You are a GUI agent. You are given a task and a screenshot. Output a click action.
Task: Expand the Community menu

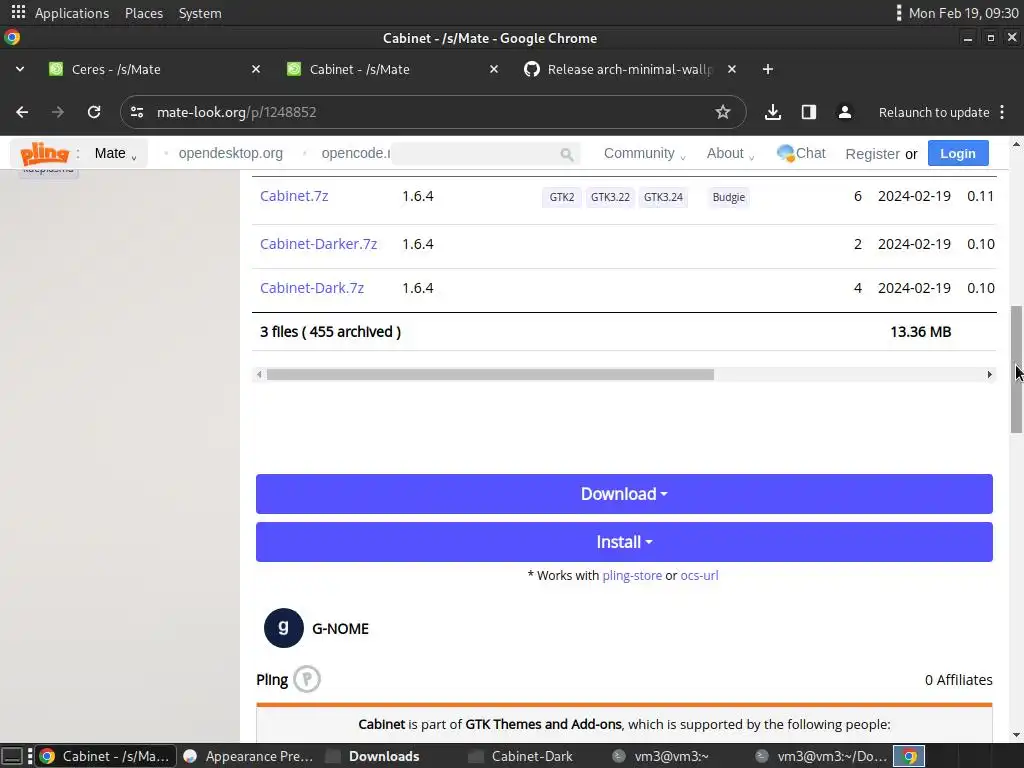(644, 153)
